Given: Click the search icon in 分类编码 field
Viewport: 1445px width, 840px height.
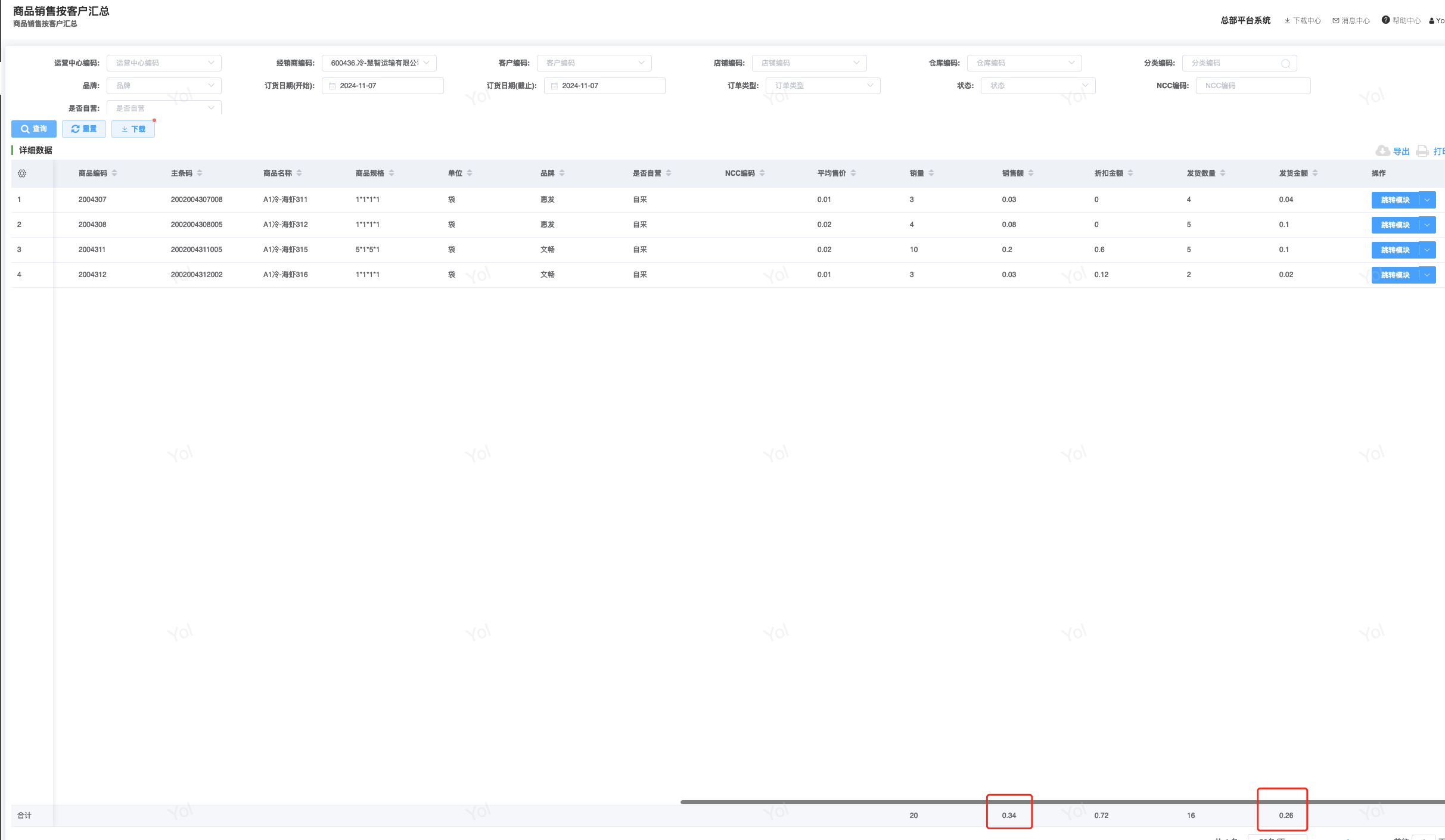Looking at the screenshot, I should pos(1285,64).
